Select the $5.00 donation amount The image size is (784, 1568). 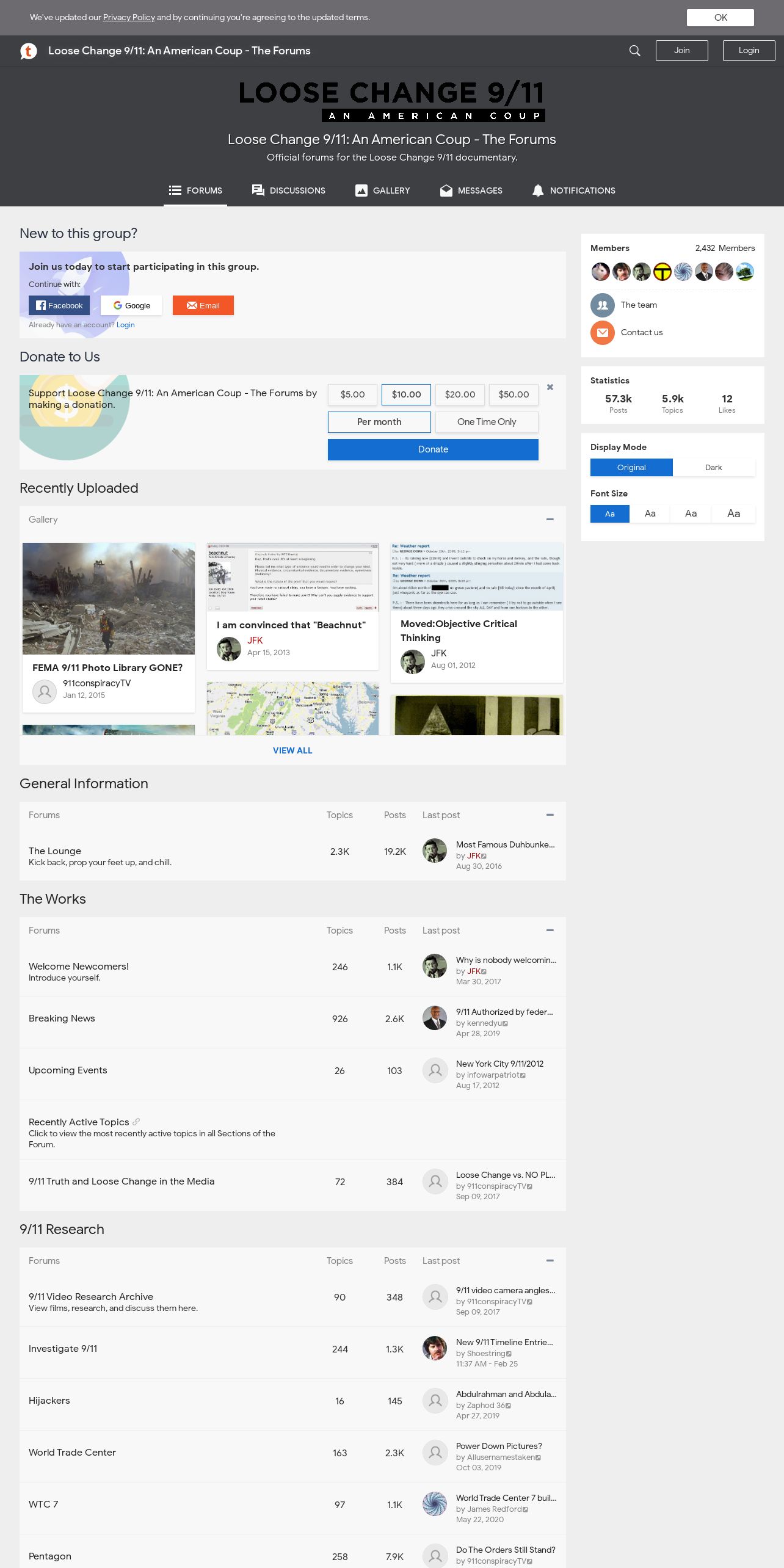click(x=352, y=394)
